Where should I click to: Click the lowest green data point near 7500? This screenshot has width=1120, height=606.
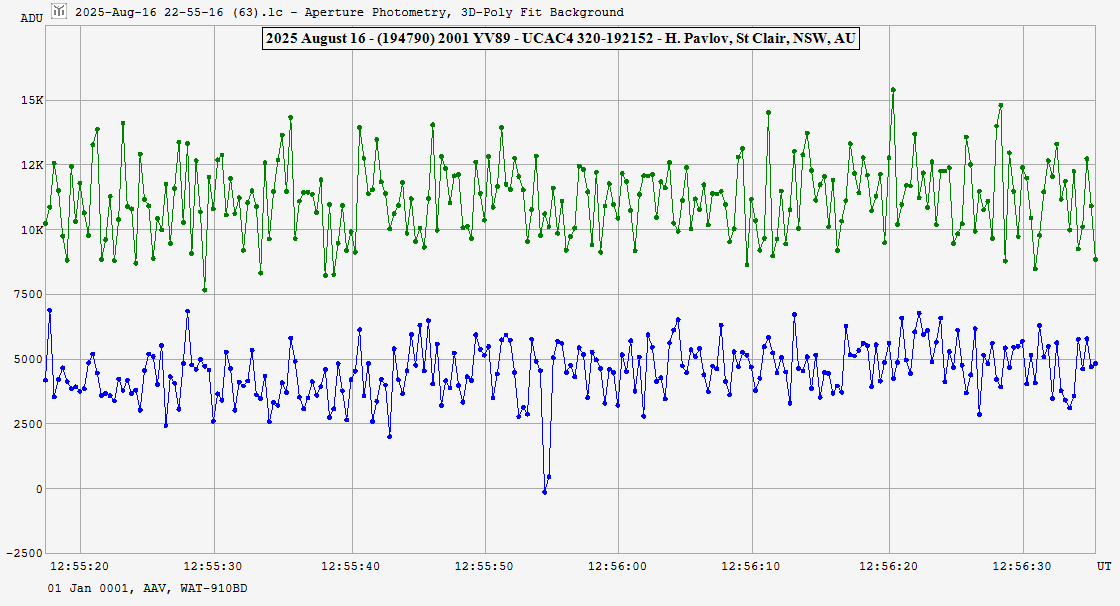(x=204, y=290)
